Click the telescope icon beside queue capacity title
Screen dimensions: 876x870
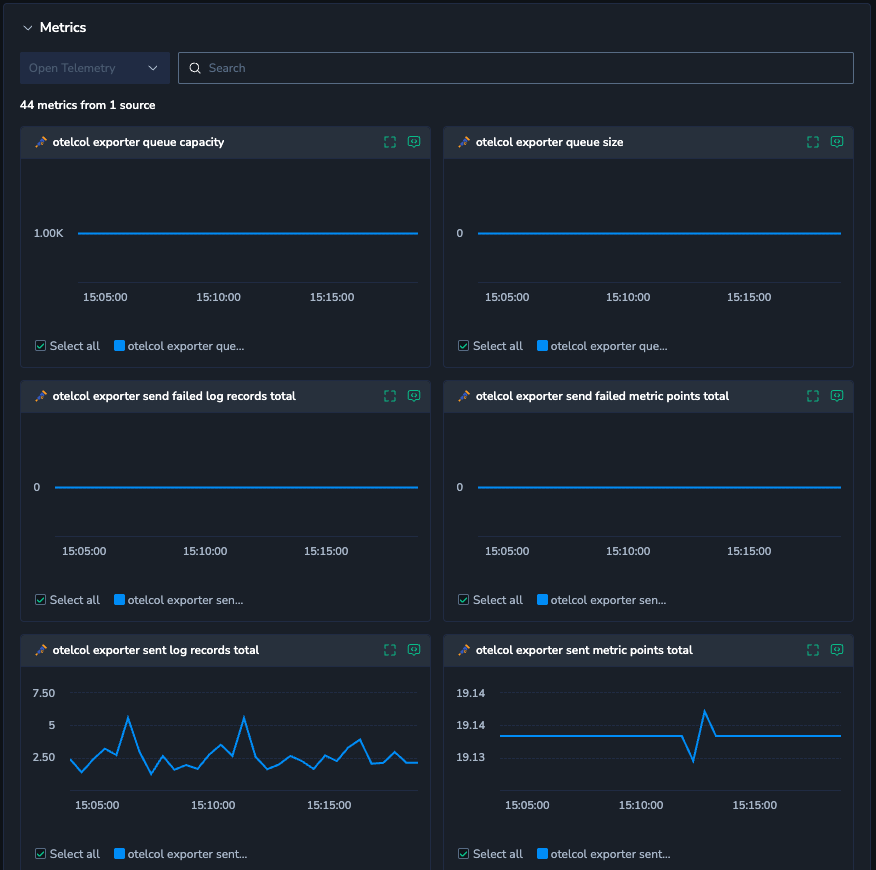41,142
